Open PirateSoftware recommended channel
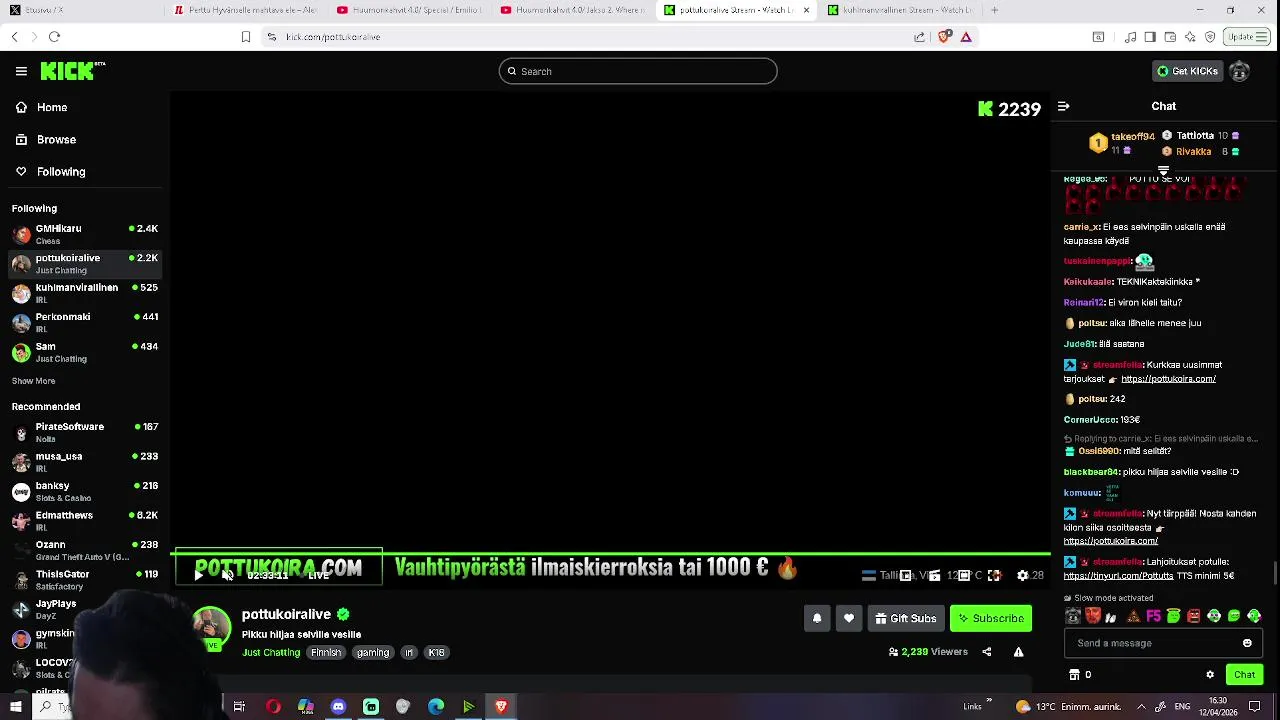 (x=85, y=432)
